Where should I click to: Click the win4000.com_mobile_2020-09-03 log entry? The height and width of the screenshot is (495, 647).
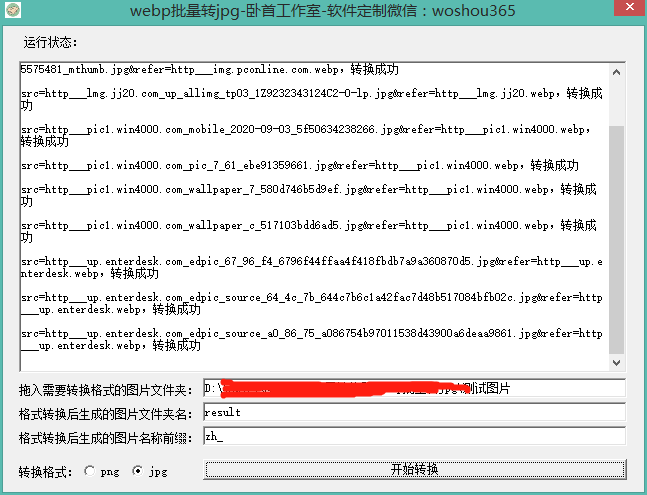(306, 135)
